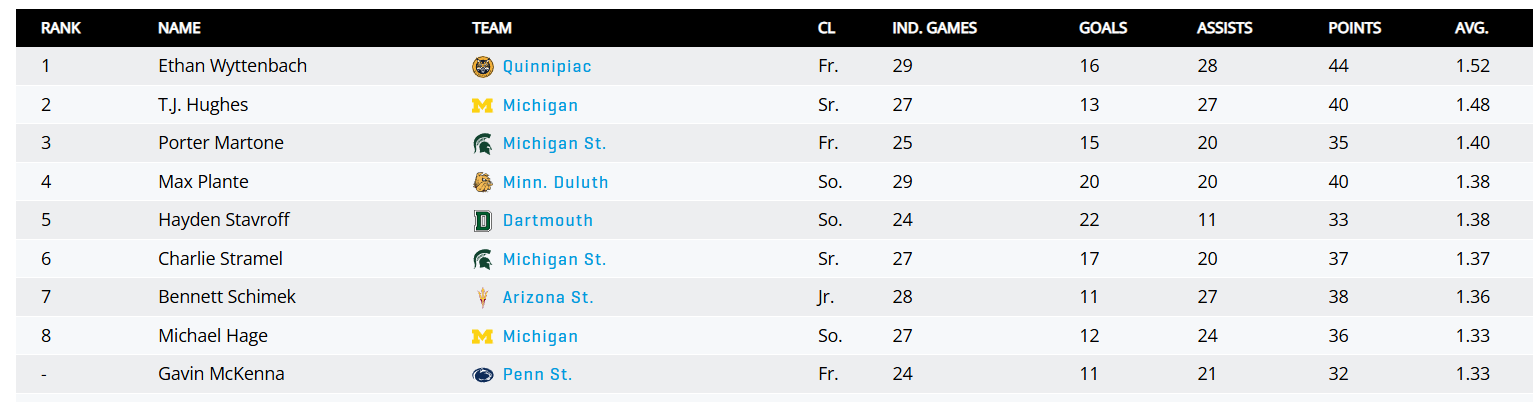The width and height of the screenshot is (1533, 402).
Task: Select player name Ethan Wyttenbach
Action: 232,66
